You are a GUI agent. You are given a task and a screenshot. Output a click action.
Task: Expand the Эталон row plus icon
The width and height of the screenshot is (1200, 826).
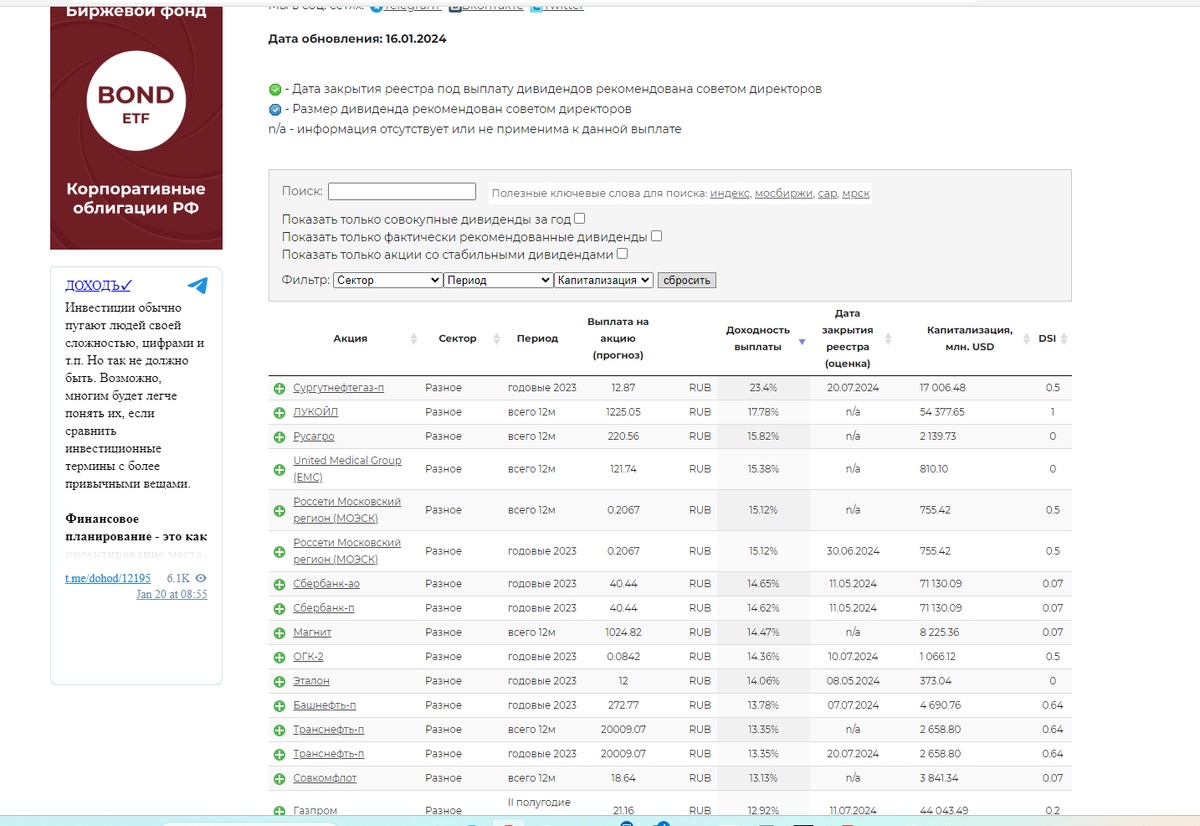[x=280, y=681]
